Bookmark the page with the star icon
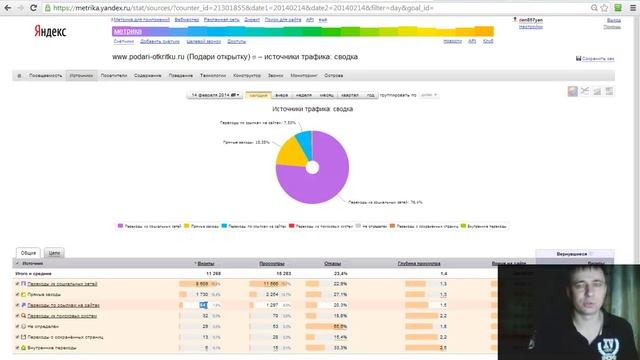The image size is (640, 360). pyautogui.click(x=604, y=8)
